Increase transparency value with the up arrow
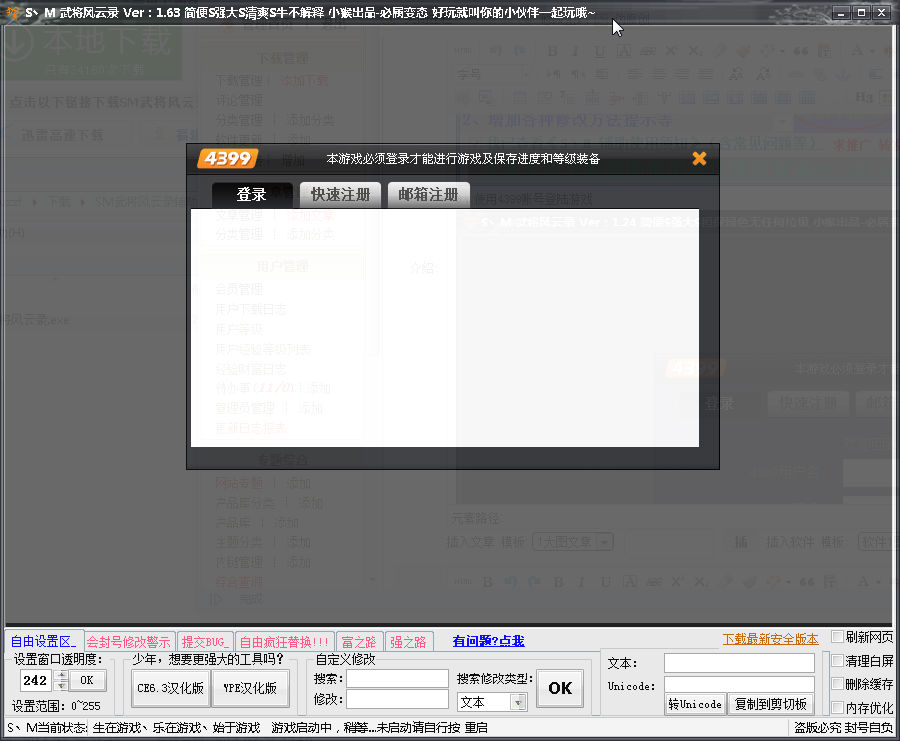900x741 pixels. [61, 675]
